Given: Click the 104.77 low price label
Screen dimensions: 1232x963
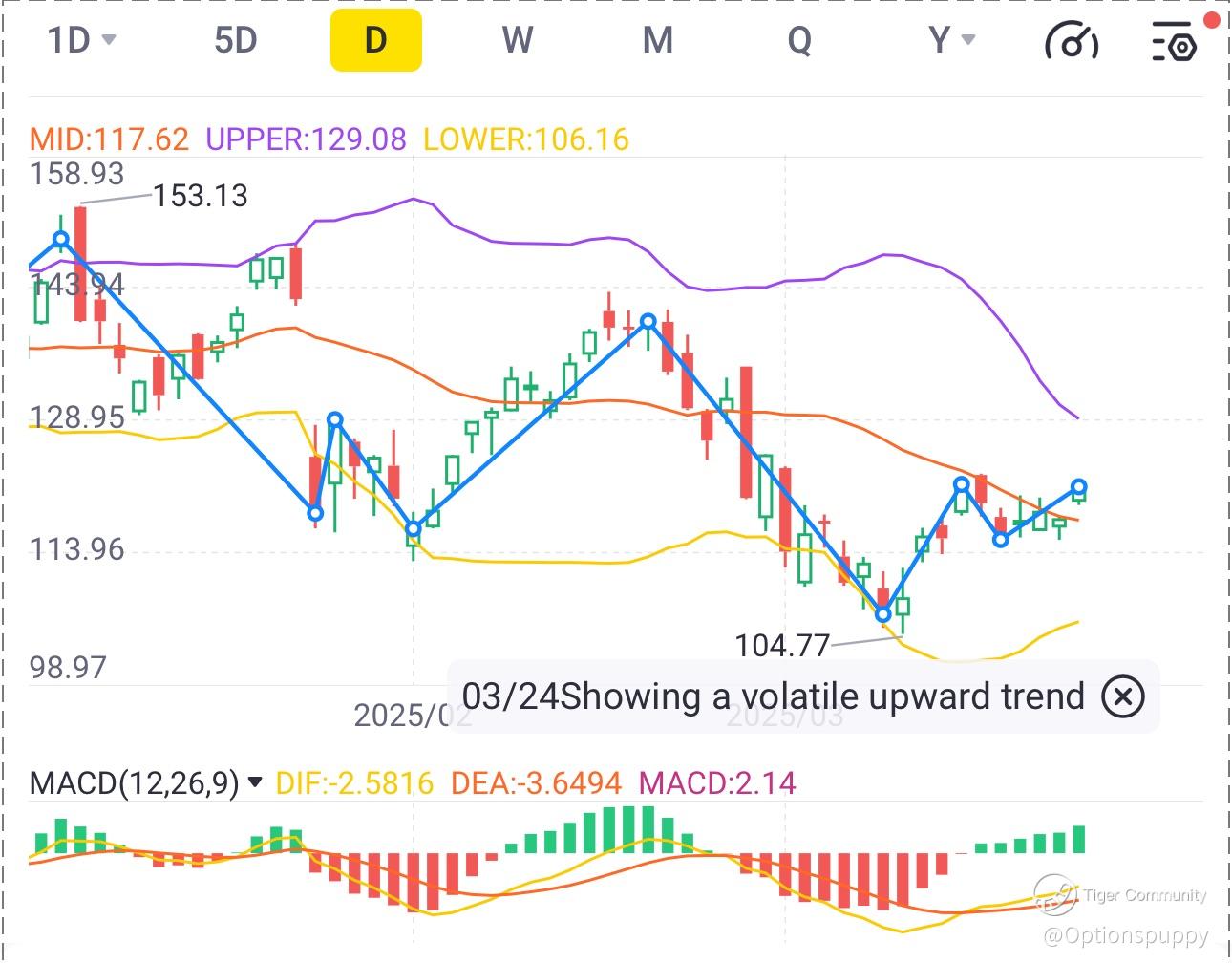Looking at the screenshot, I should click(782, 646).
